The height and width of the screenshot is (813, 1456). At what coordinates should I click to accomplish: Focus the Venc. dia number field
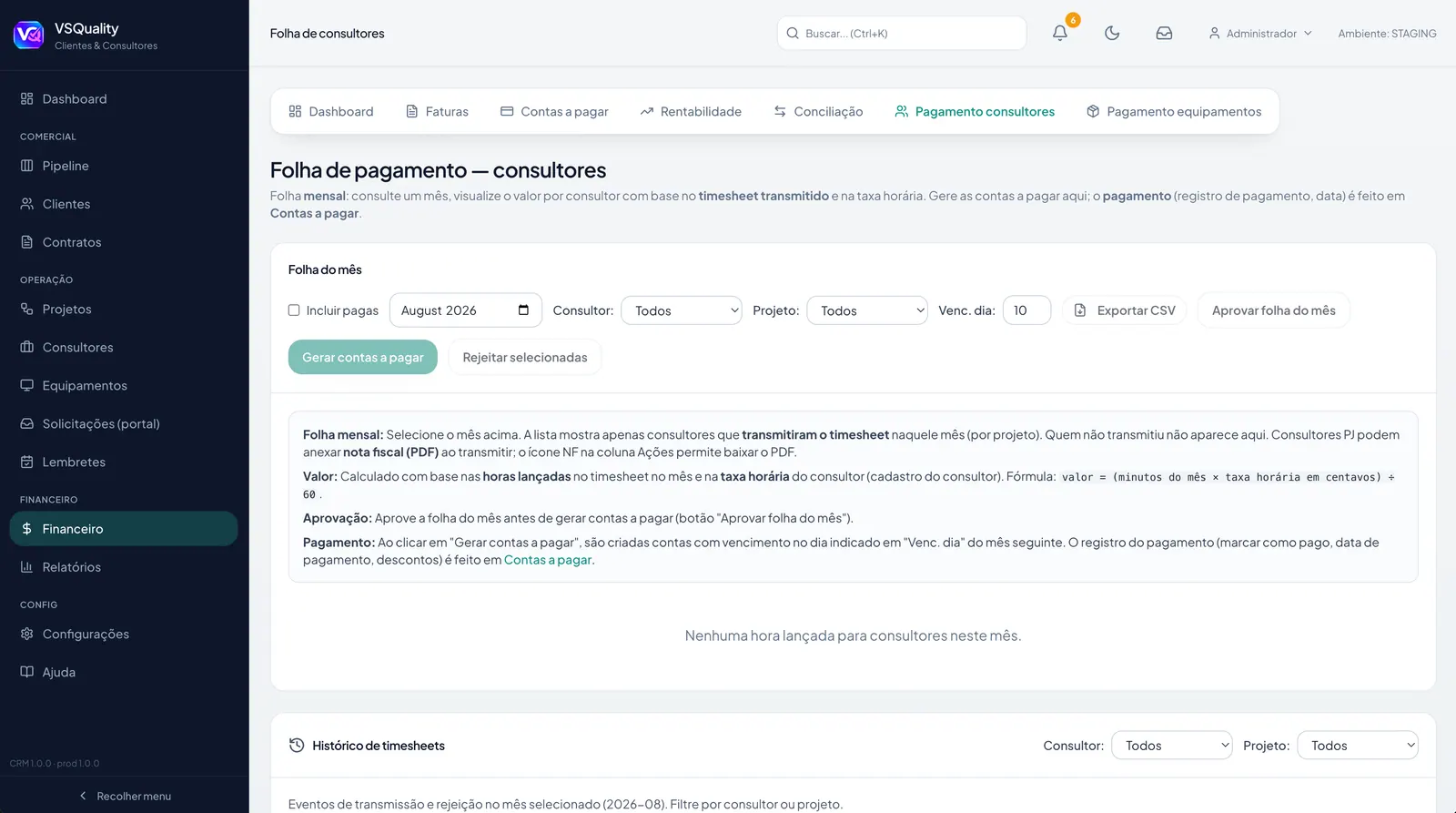pos(1026,310)
